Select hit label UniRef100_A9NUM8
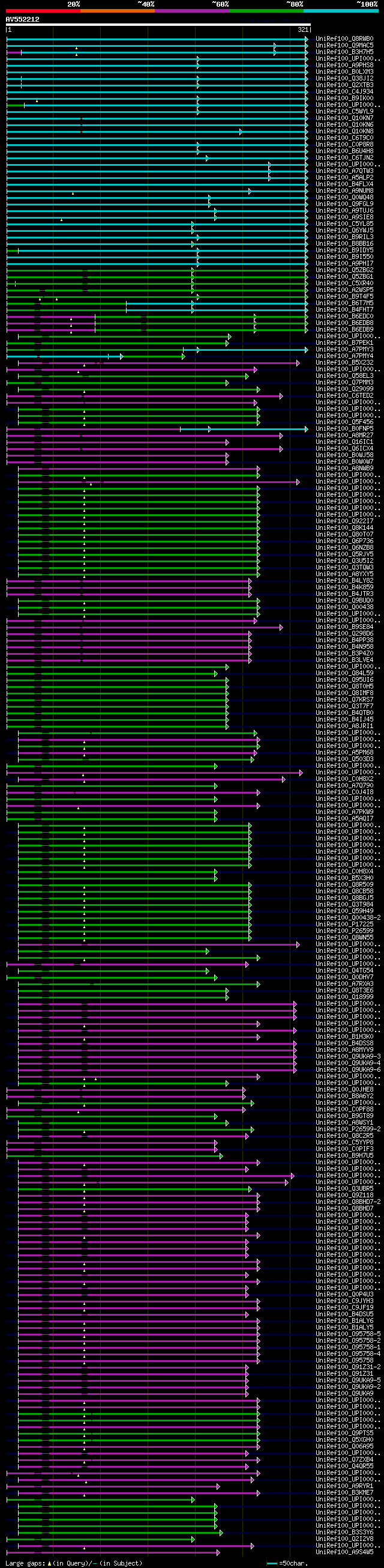Viewport: 384px width, 1568px height. click(x=344, y=191)
